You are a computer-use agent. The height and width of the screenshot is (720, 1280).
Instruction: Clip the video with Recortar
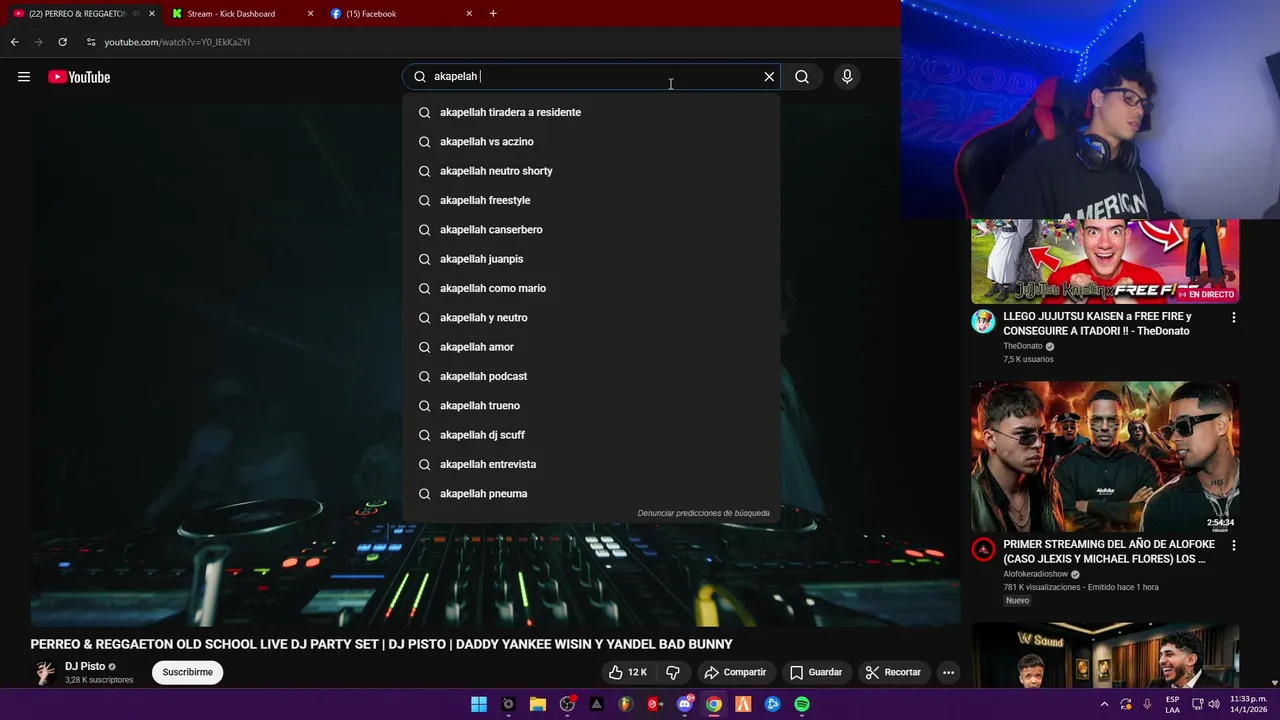point(893,672)
